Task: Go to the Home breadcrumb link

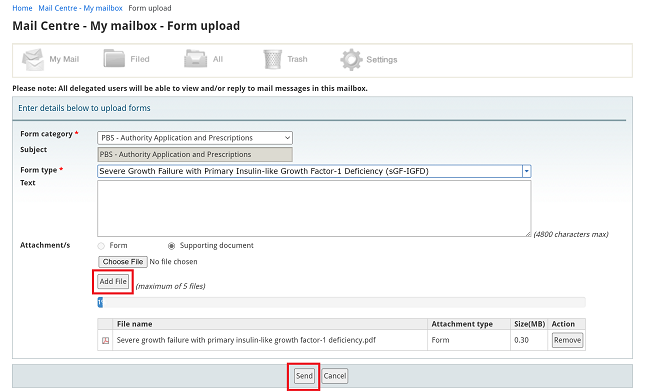Action: click(x=22, y=8)
